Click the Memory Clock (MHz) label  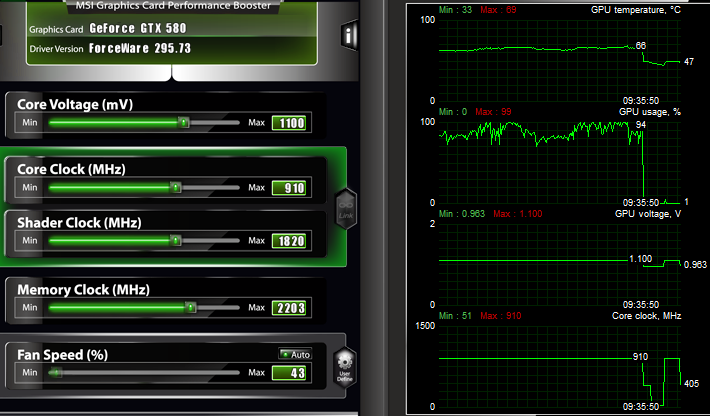click(83, 290)
